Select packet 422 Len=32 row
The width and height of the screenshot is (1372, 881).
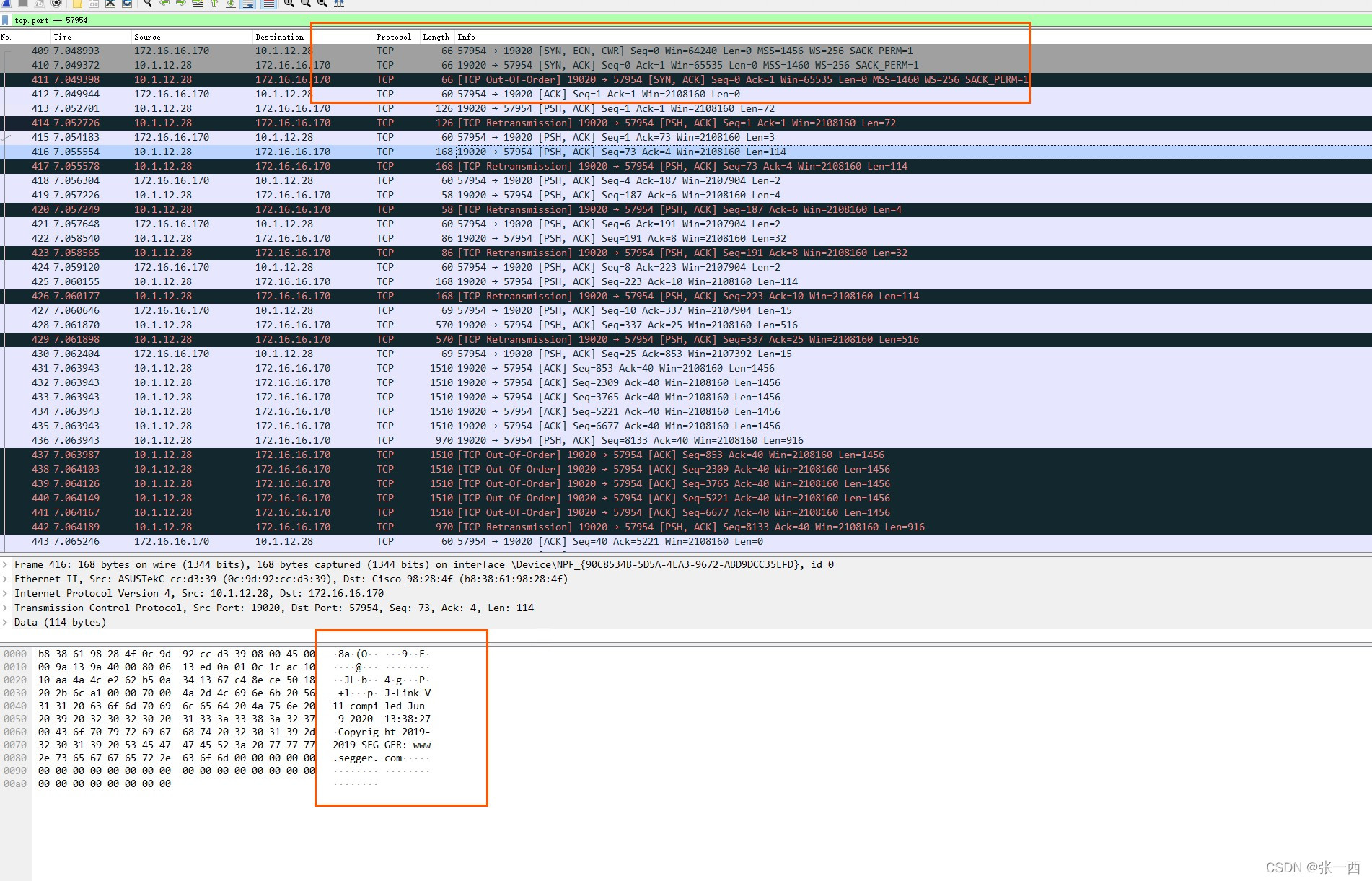pyautogui.click(x=686, y=238)
